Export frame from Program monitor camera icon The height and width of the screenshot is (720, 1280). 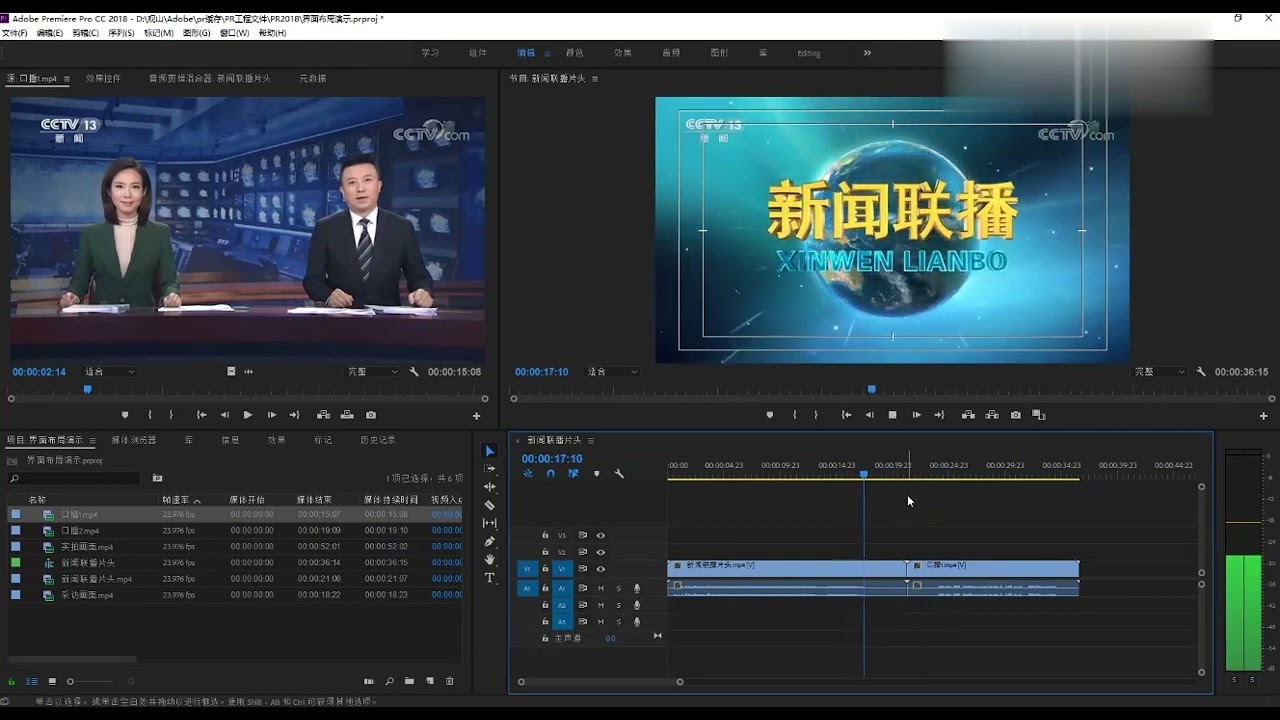coord(1016,415)
